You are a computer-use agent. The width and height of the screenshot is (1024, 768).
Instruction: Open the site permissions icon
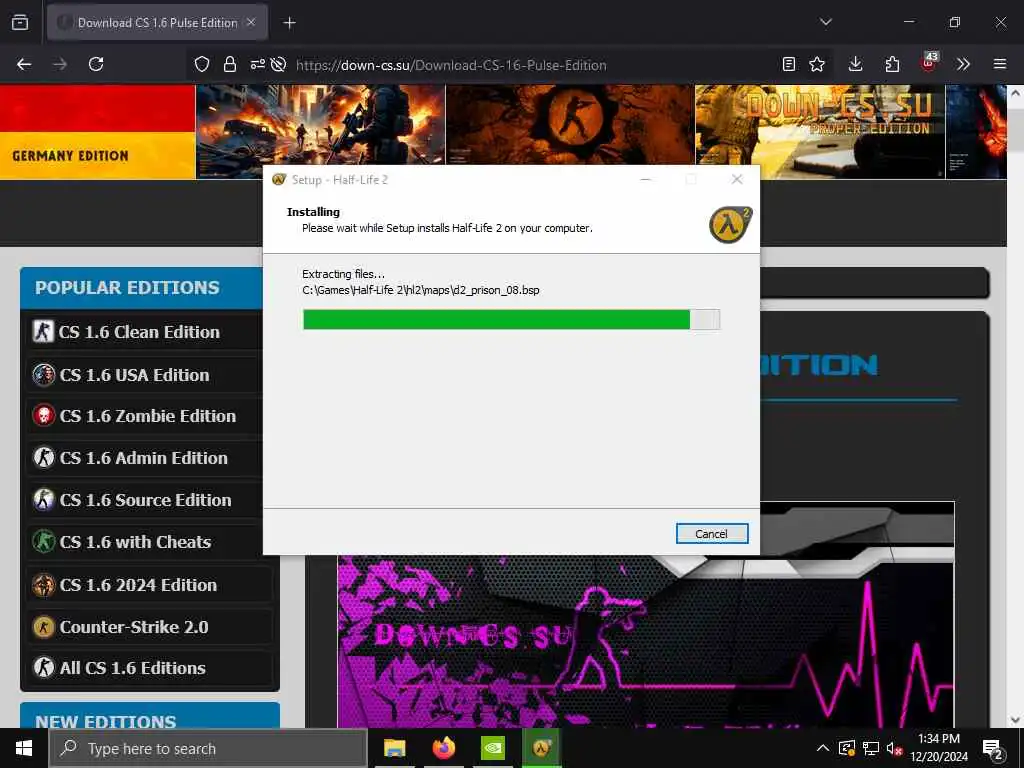click(x=257, y=64)
